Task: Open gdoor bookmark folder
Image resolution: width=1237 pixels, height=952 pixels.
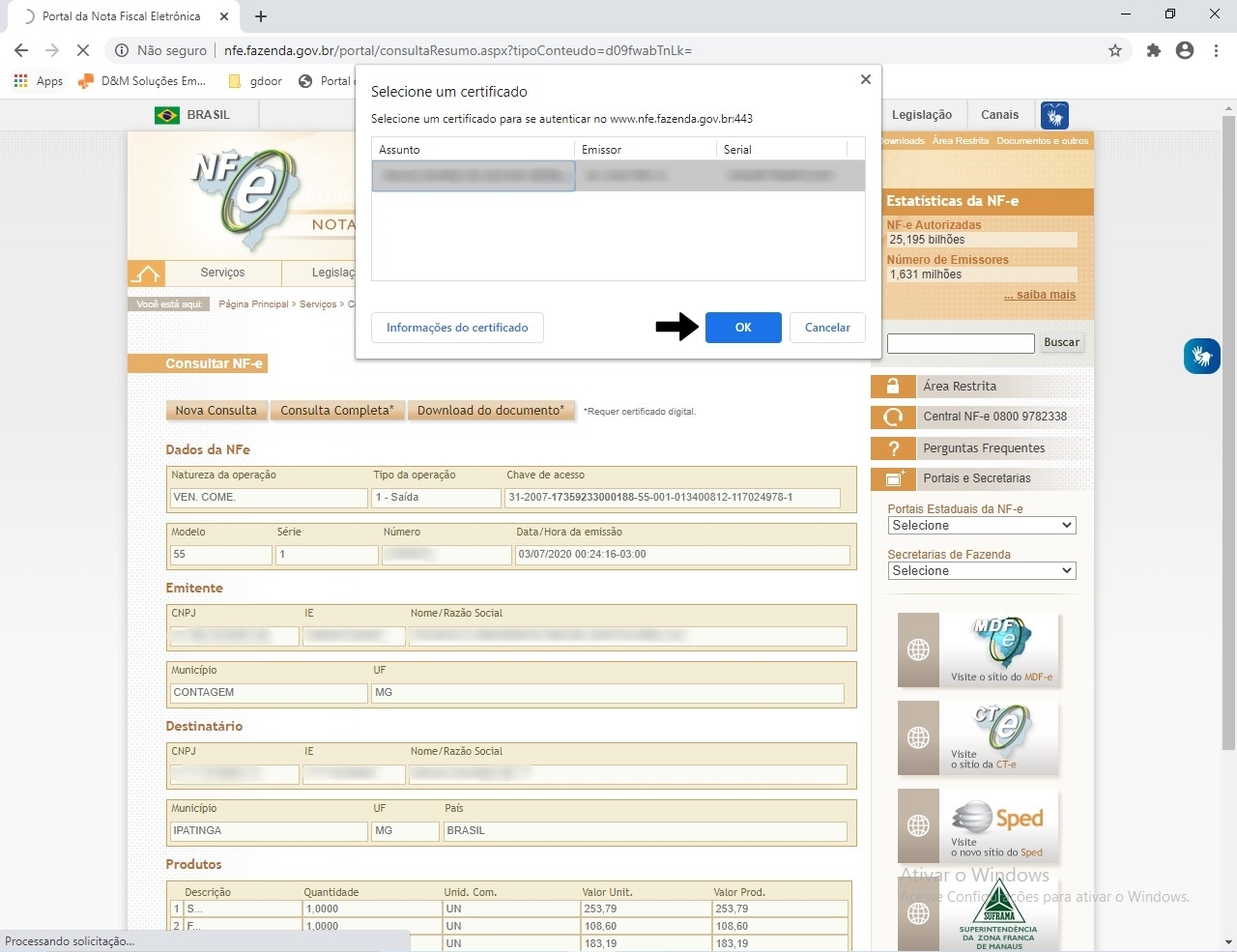Action: (255, 81)
